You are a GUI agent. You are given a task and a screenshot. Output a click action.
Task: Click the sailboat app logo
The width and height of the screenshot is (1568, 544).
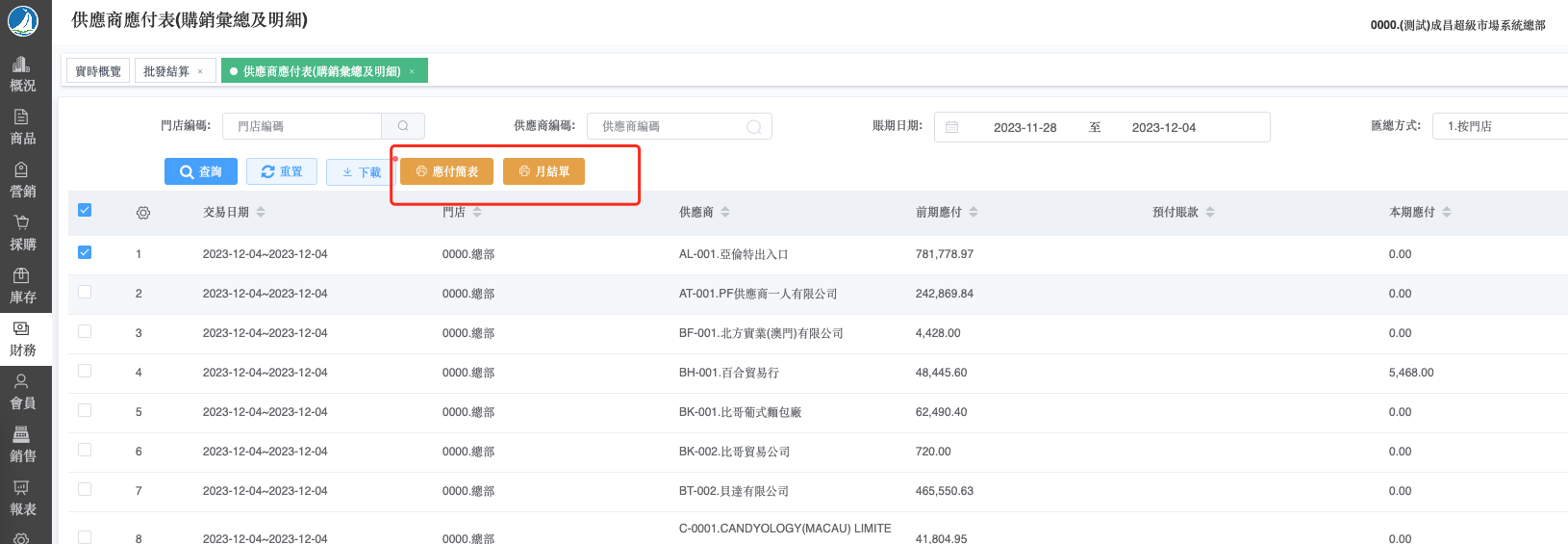pos(23,20)
